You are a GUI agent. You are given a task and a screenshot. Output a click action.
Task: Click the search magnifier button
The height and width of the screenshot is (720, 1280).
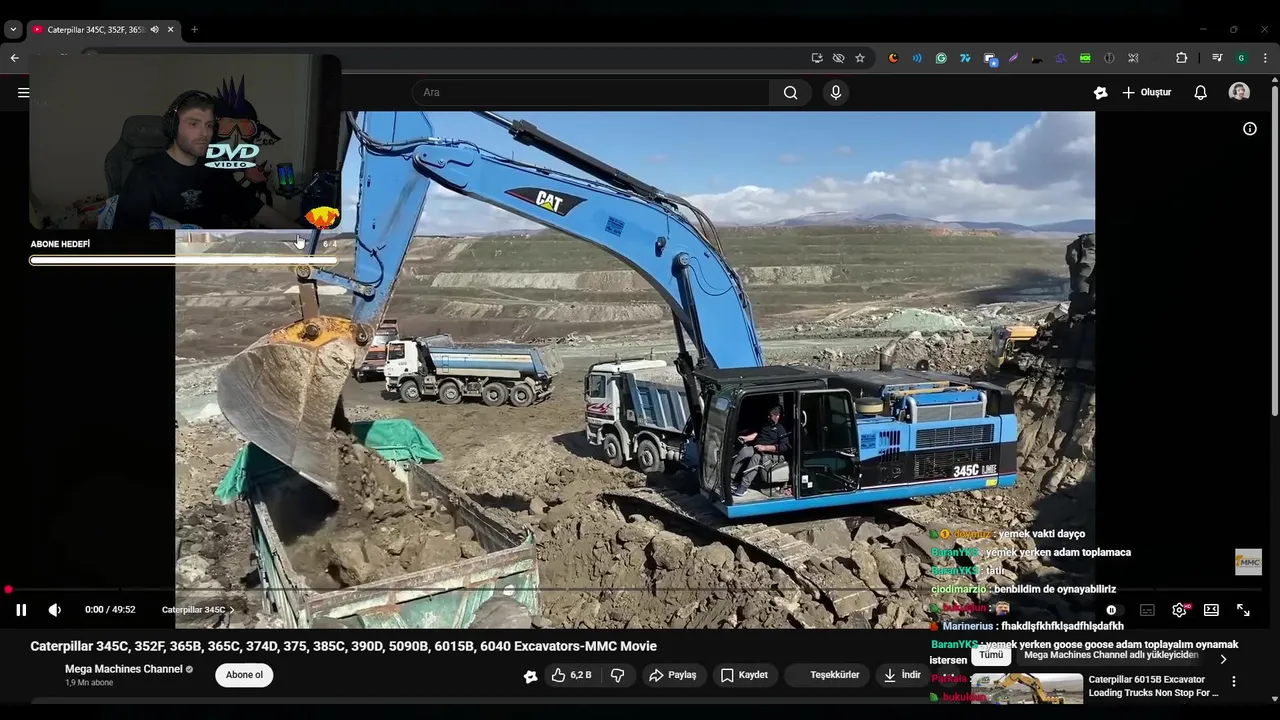790,93
